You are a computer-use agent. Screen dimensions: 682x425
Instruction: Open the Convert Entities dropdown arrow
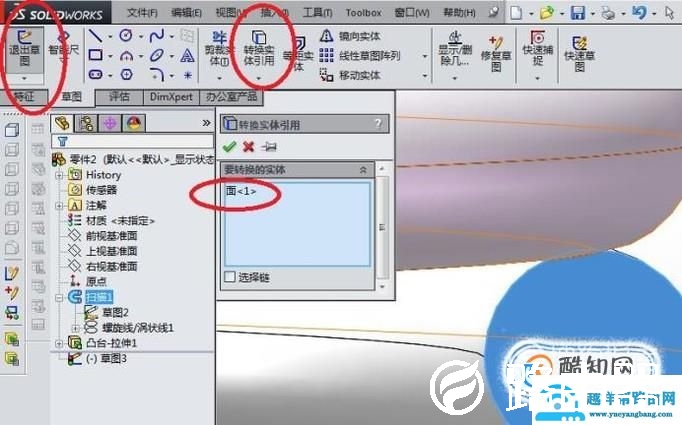click(x=259, y=78)
